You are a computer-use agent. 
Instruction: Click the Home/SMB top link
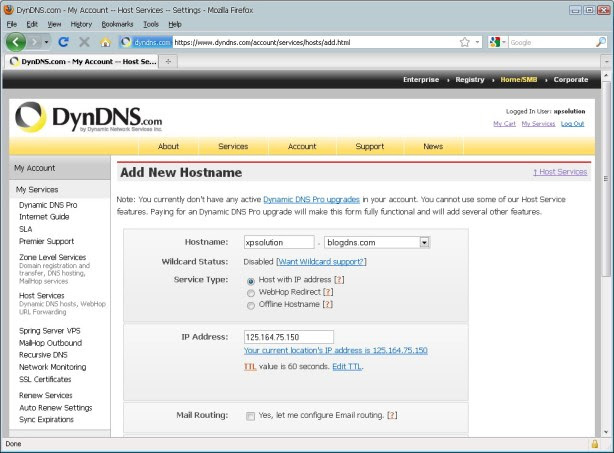pos(519,79)
